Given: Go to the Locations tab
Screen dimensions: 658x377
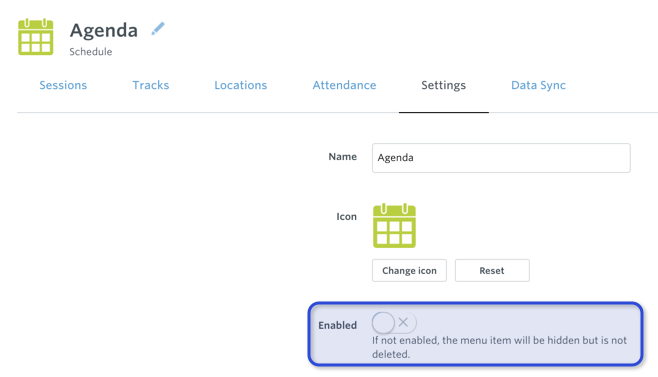Looking at the screenshot, I should (x=240, y=85).
